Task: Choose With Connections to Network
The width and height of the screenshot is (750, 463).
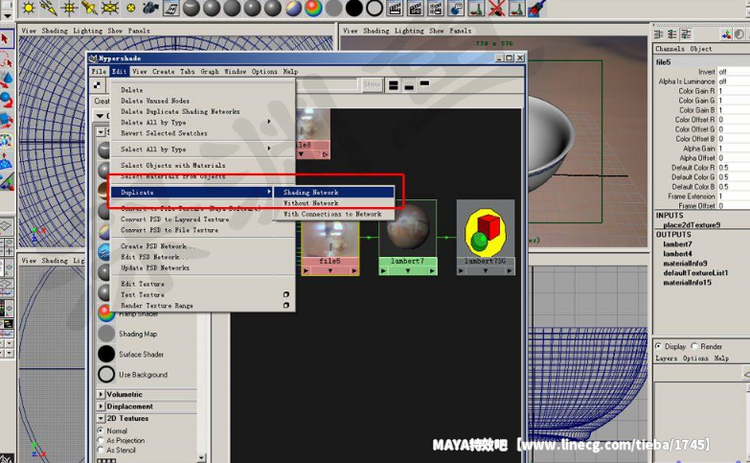Action: tap(334, 214)
